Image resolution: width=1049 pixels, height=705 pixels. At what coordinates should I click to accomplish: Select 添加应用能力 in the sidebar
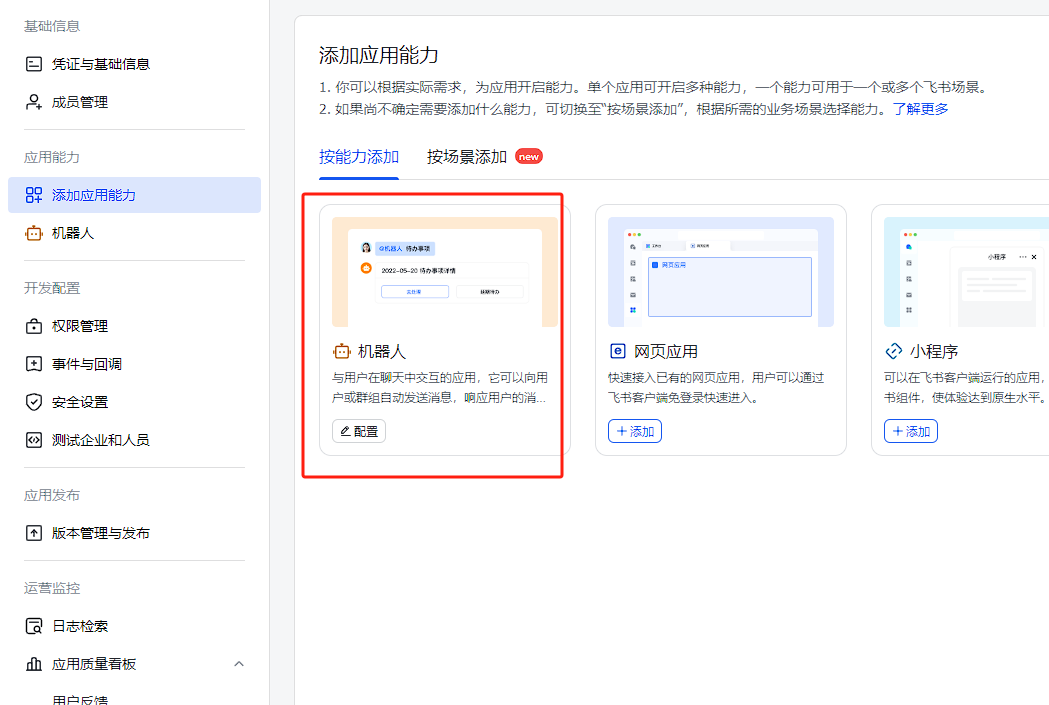click(134, 195)
